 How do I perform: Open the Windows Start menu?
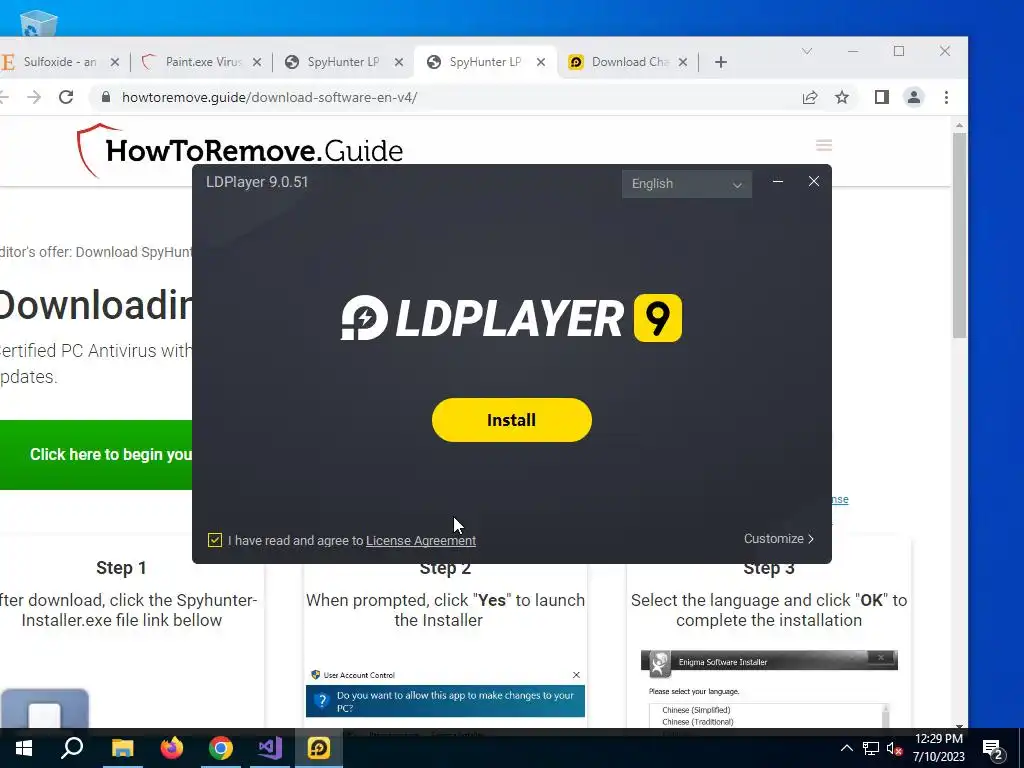(24, 748)
